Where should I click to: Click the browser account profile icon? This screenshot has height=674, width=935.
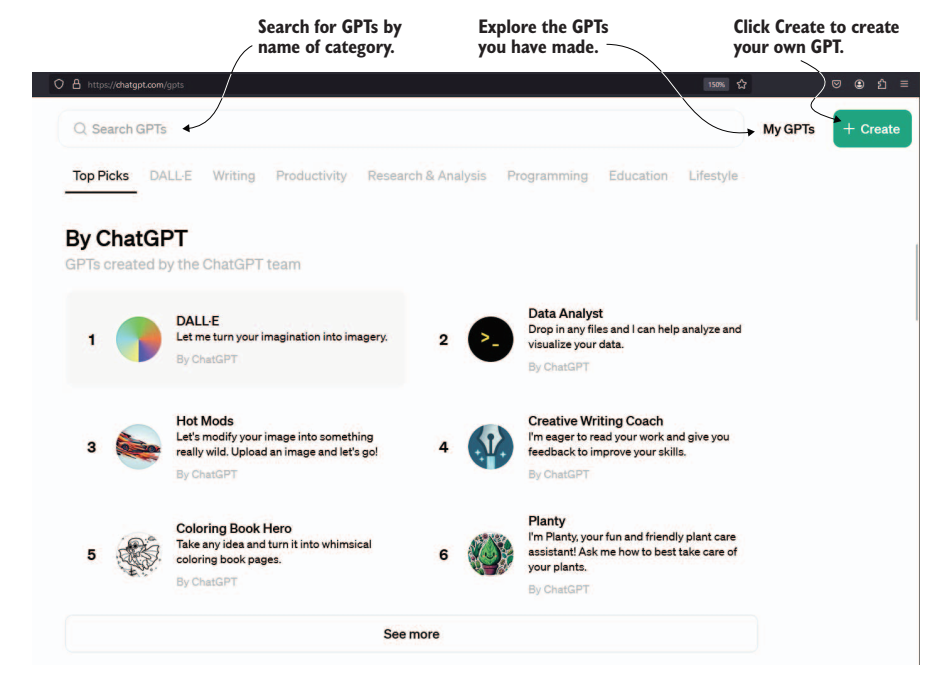point(859,84)
